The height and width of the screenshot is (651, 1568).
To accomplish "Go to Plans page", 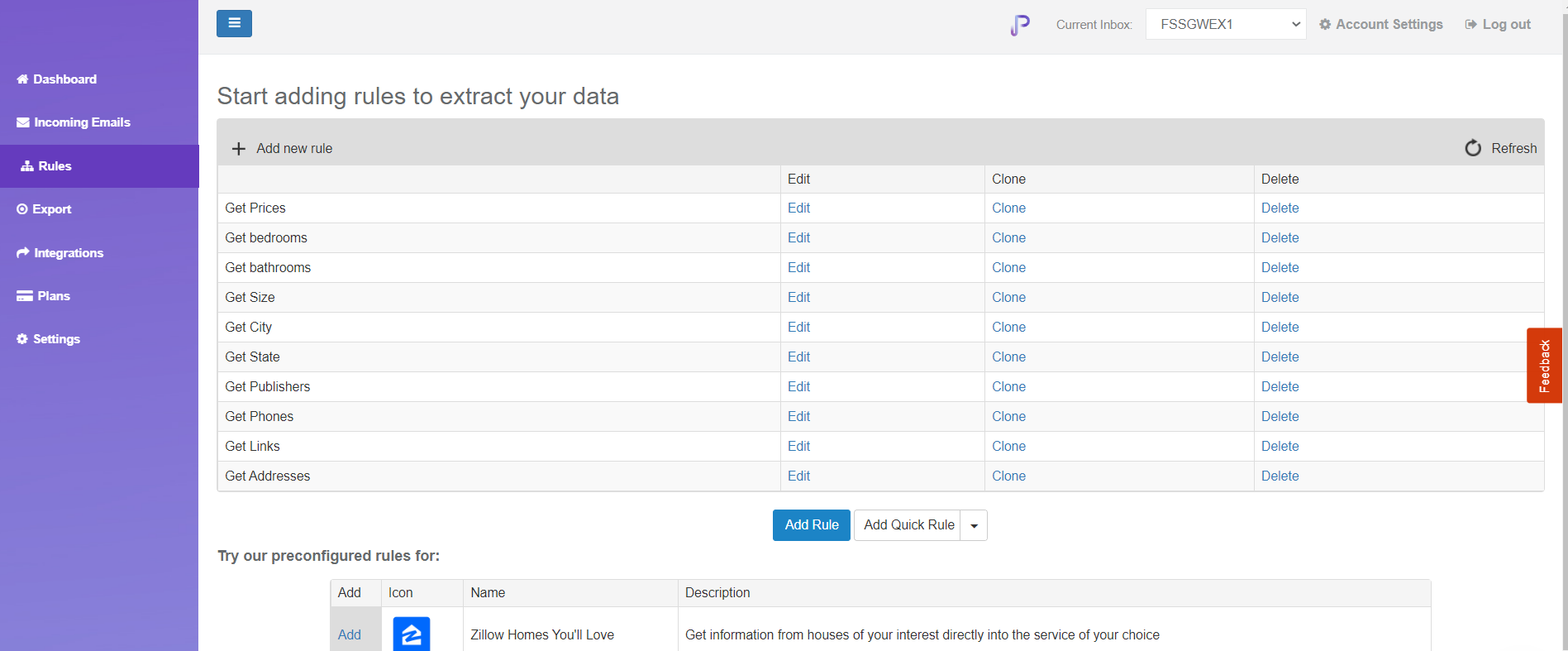I will (x=44, y=296).
